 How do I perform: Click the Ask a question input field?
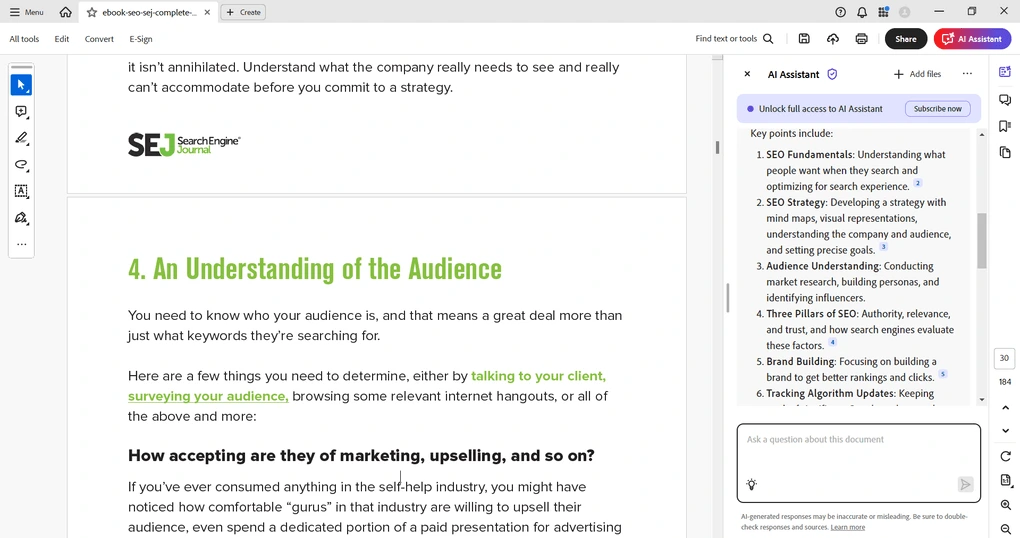tap(858, 450)
